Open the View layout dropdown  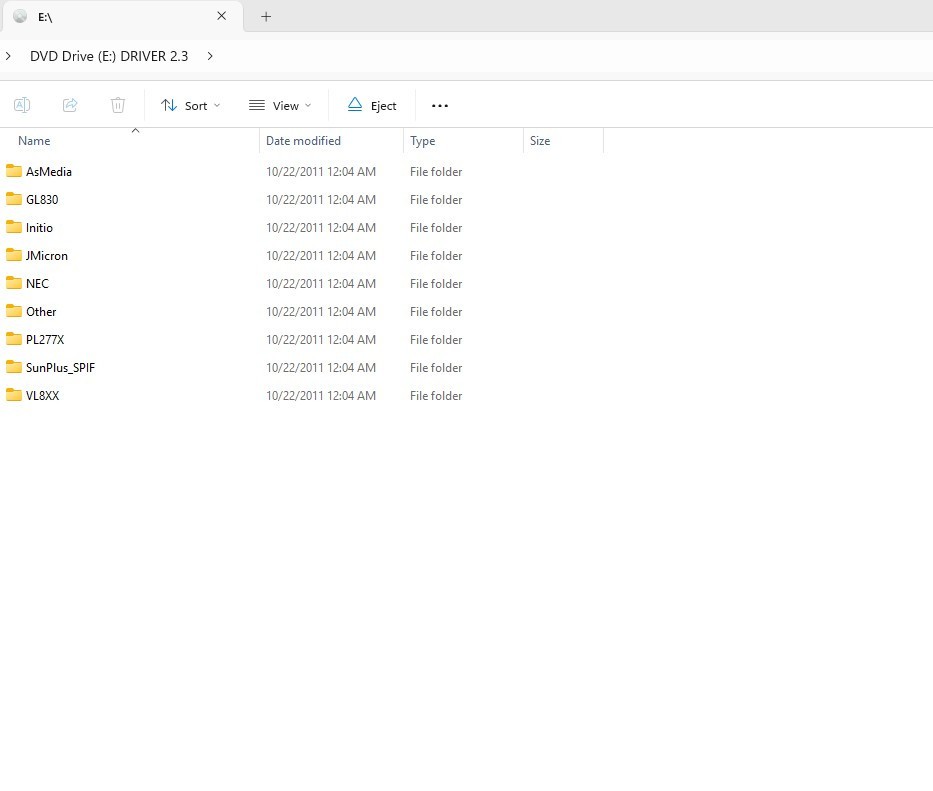(x=280, y=106)
